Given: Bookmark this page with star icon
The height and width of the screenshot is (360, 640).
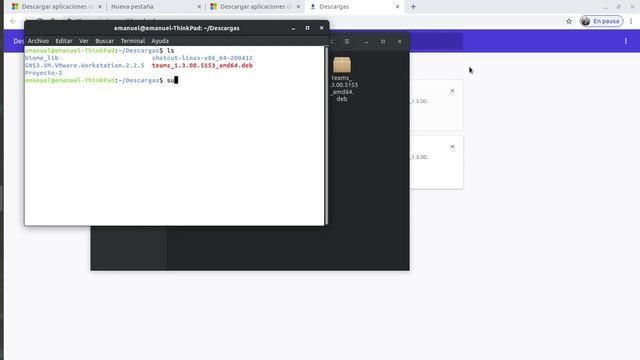Looking at the screenshot, I should [x=569, y=21].
